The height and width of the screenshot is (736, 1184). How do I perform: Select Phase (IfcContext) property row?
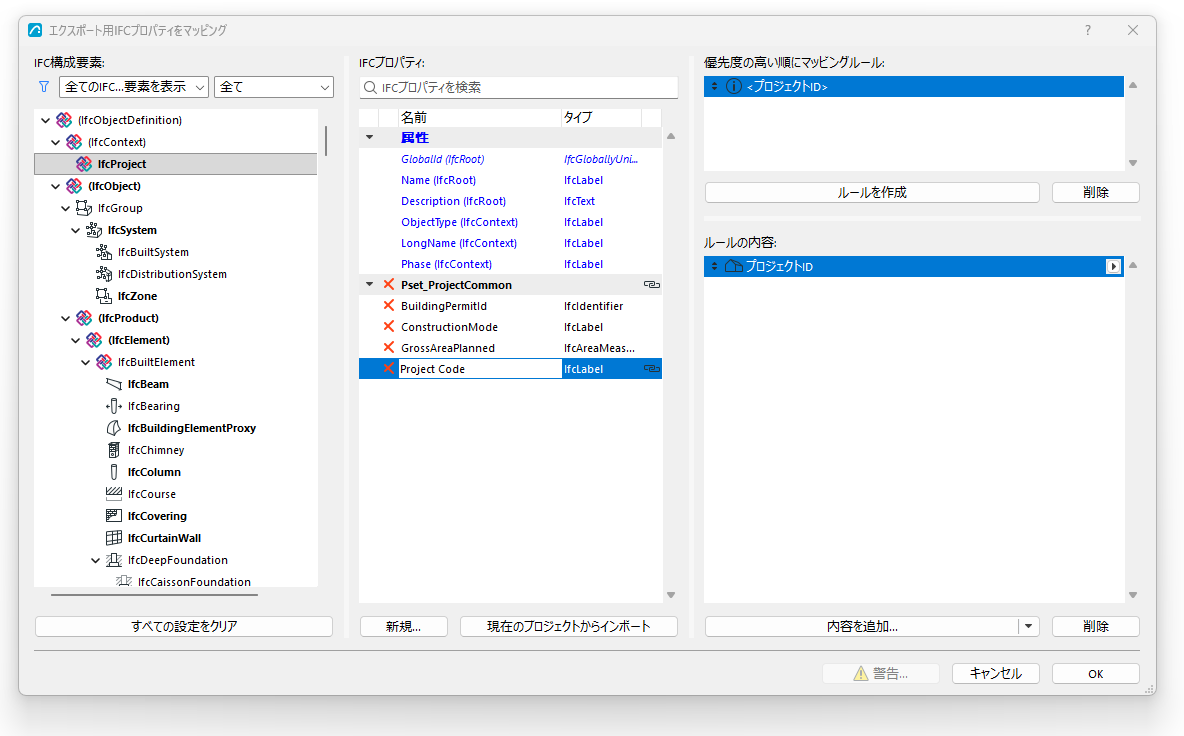[510, 264]
